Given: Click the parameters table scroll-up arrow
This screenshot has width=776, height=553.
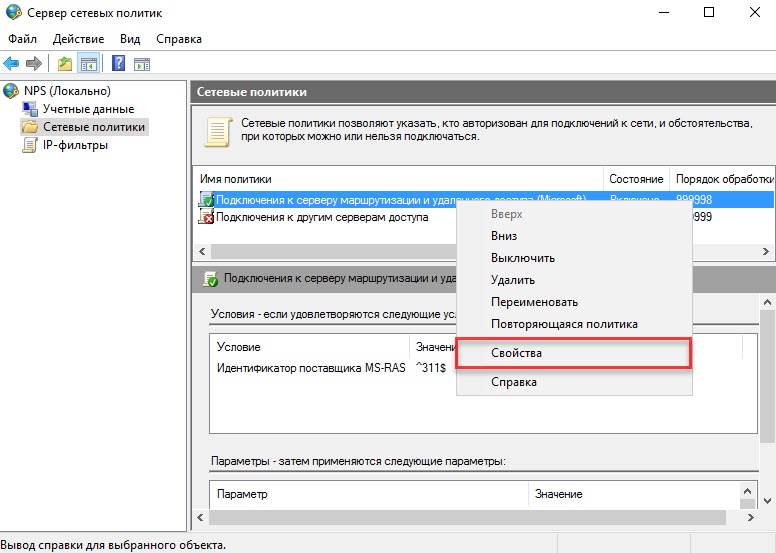Looking at the screenshot, I should 747,491.
